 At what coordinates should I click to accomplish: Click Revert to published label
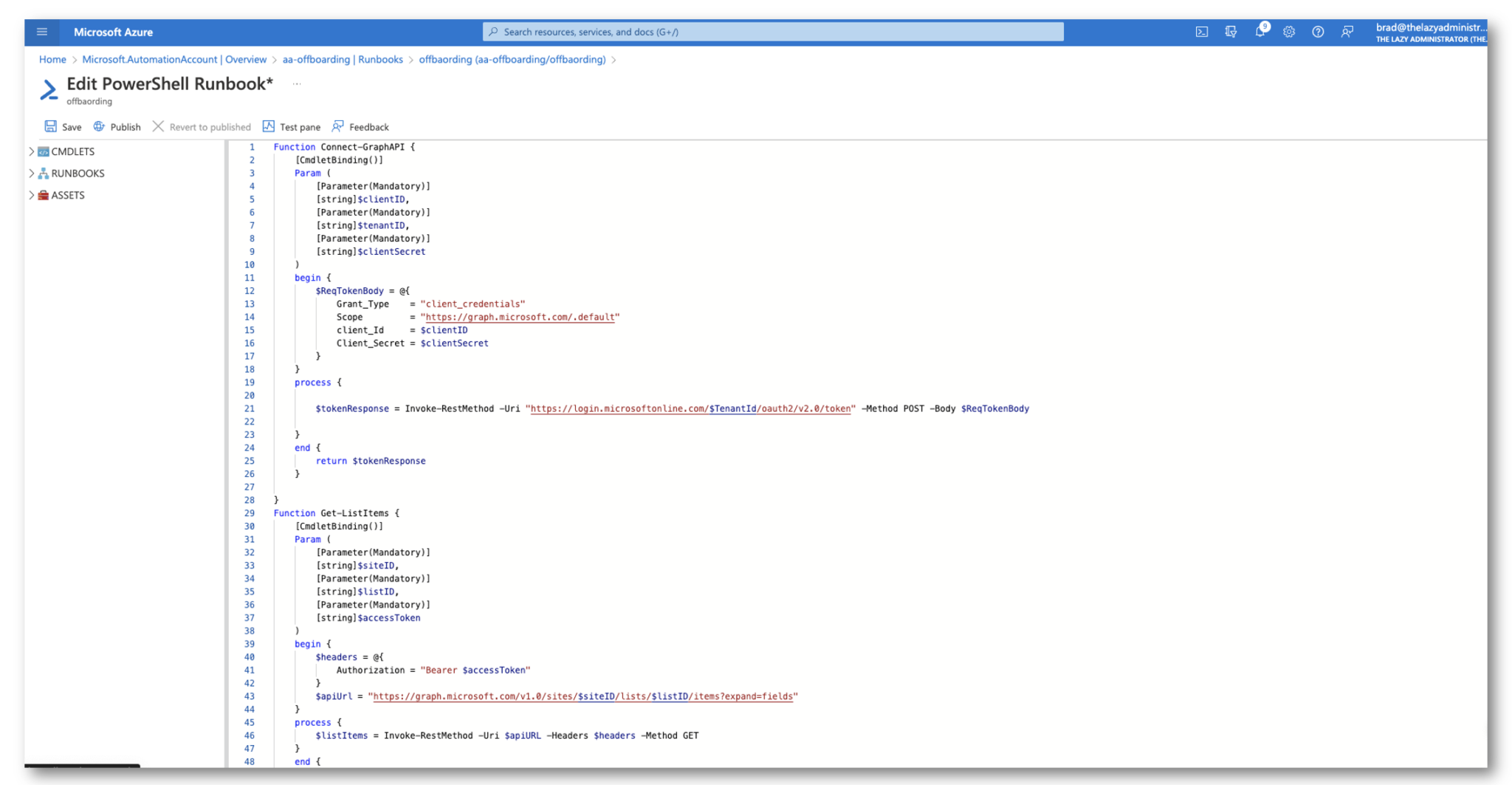210,127
